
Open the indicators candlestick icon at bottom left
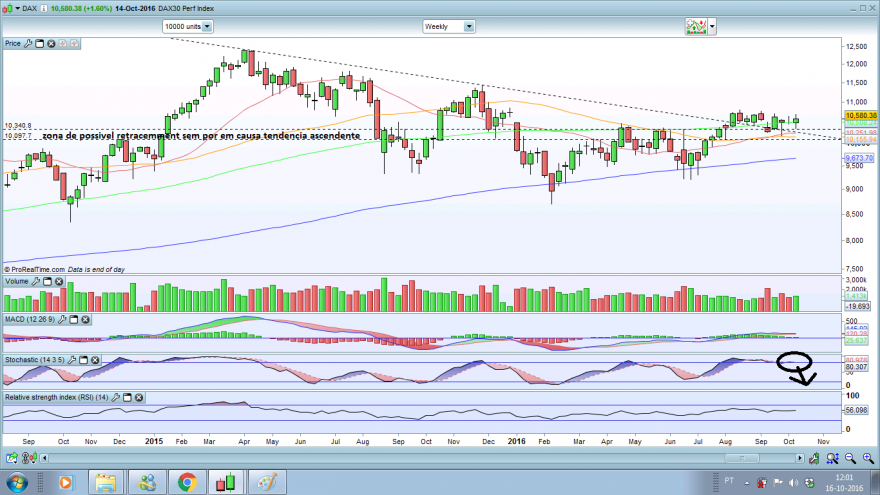pos(29,459)
